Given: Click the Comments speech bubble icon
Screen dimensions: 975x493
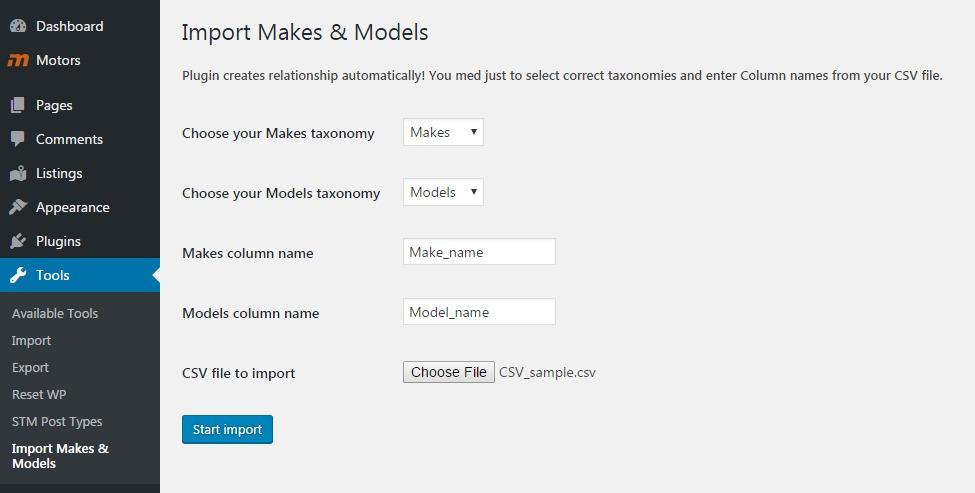Looking at the screenshot, I should point(18,139).
